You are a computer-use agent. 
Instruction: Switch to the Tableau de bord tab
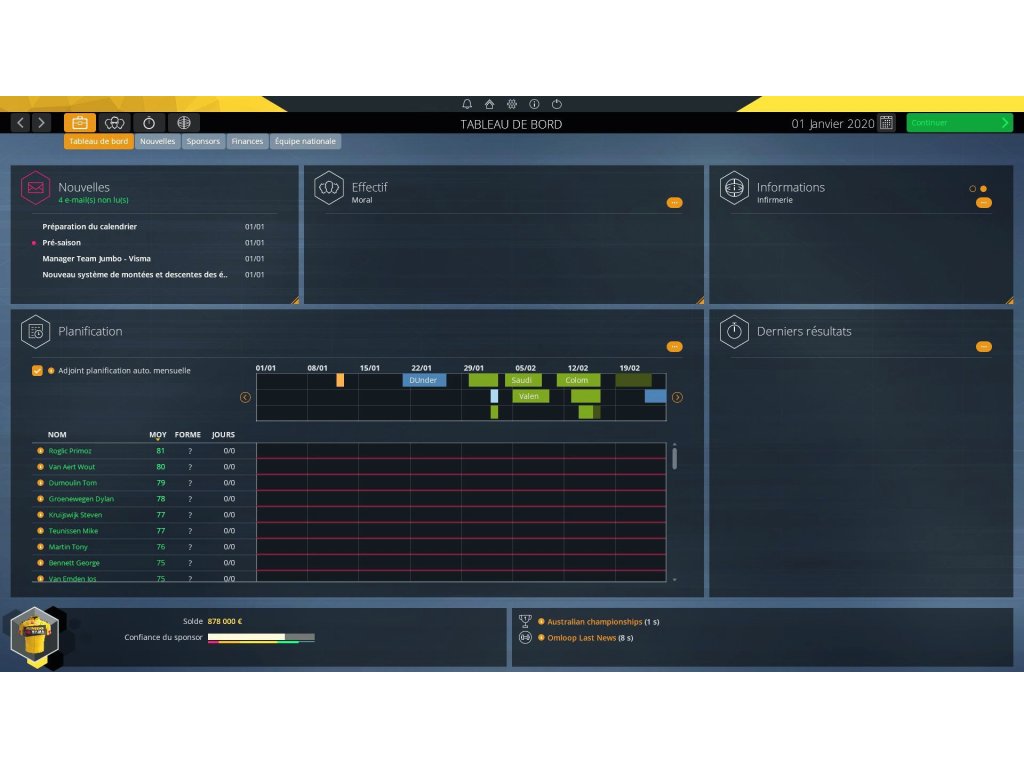tap(99, 141)
